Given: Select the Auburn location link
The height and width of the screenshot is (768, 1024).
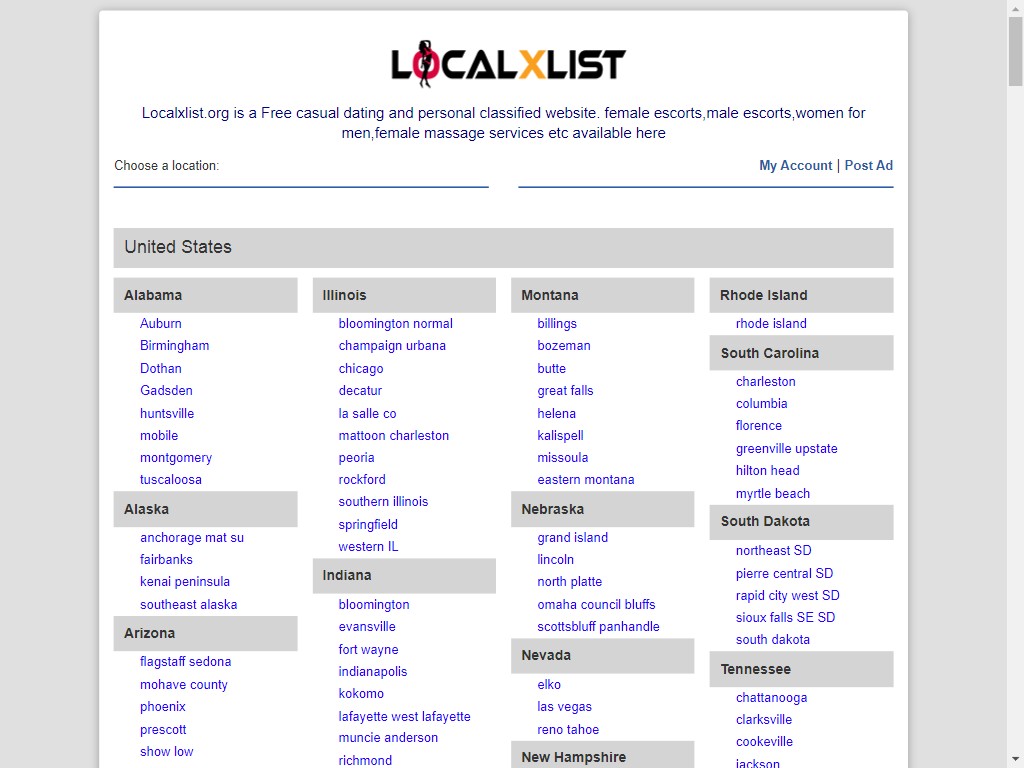Looking at the screenshot, I should (x=161, y=323).
